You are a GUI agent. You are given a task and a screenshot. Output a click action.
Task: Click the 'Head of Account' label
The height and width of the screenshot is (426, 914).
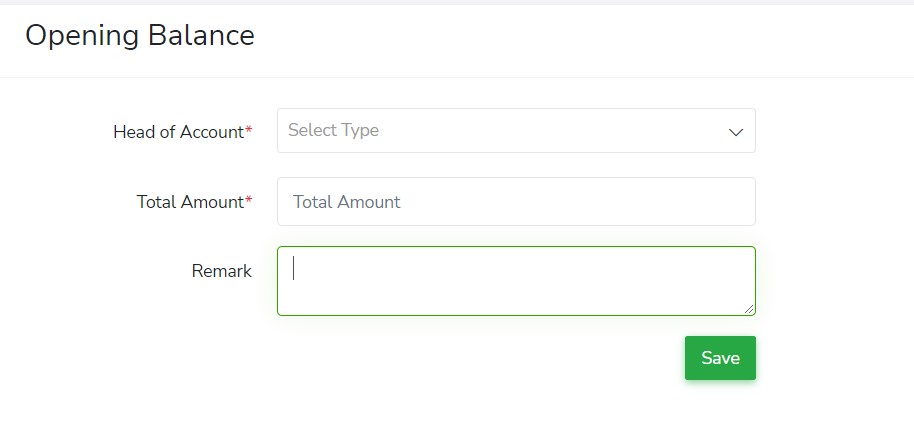coord(178,132)
